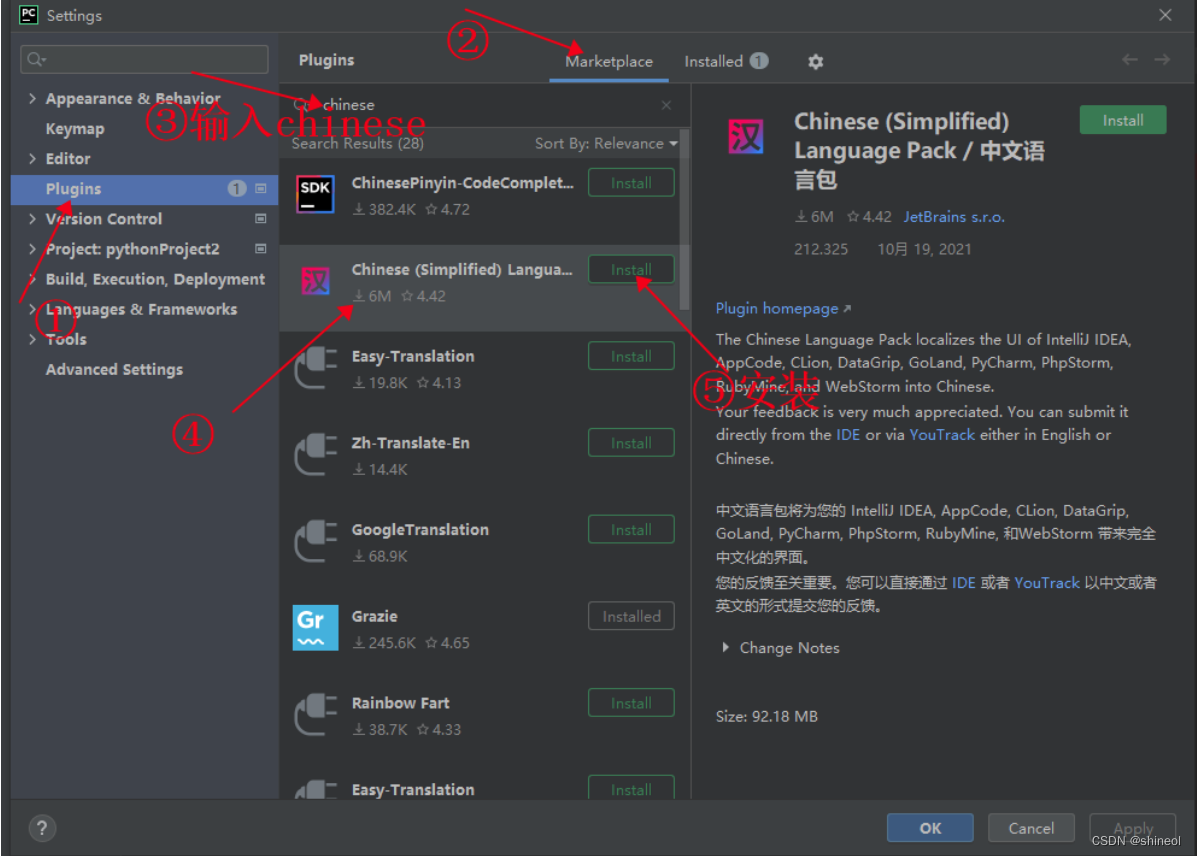Viewport: 1197px width, 856px height.
Task: Switch to the Installed tab
Action: (726, 61)
